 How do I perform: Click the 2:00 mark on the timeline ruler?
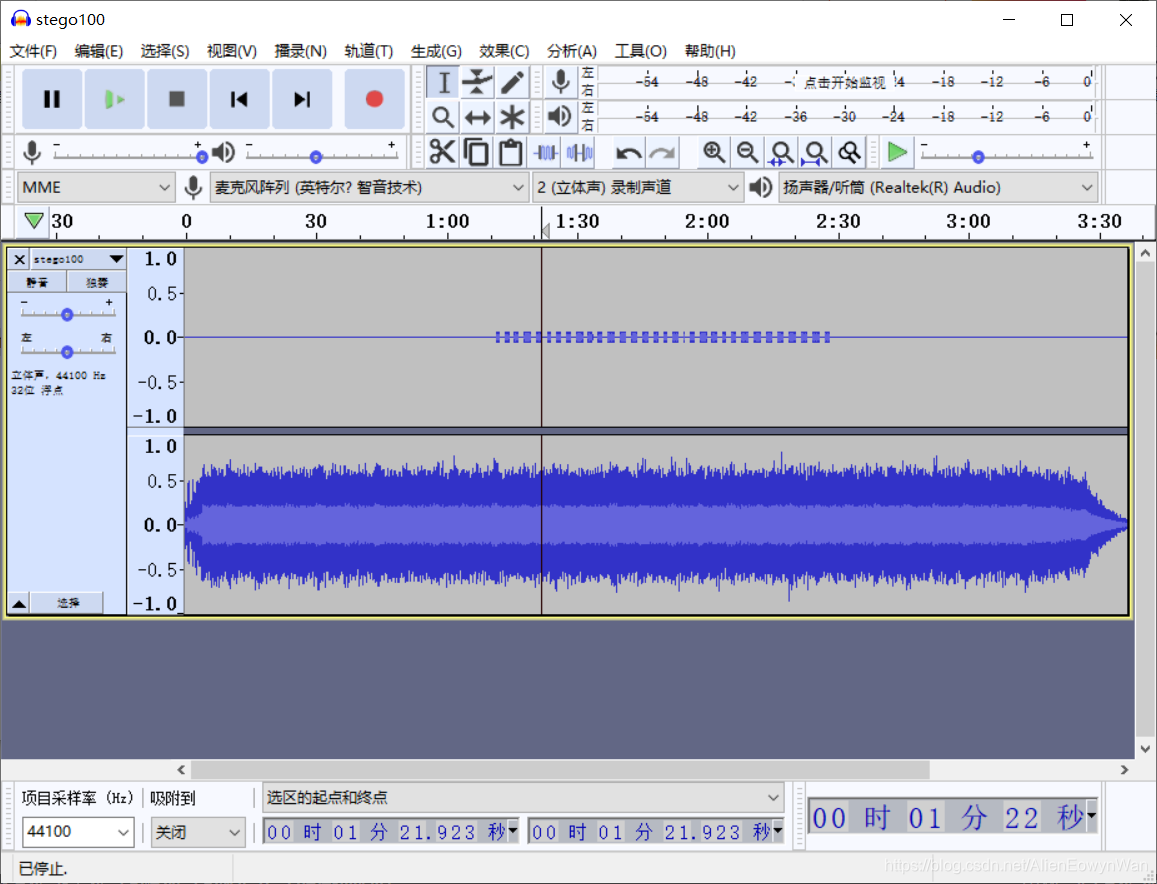pyautogui.click(x=707, y=221)
